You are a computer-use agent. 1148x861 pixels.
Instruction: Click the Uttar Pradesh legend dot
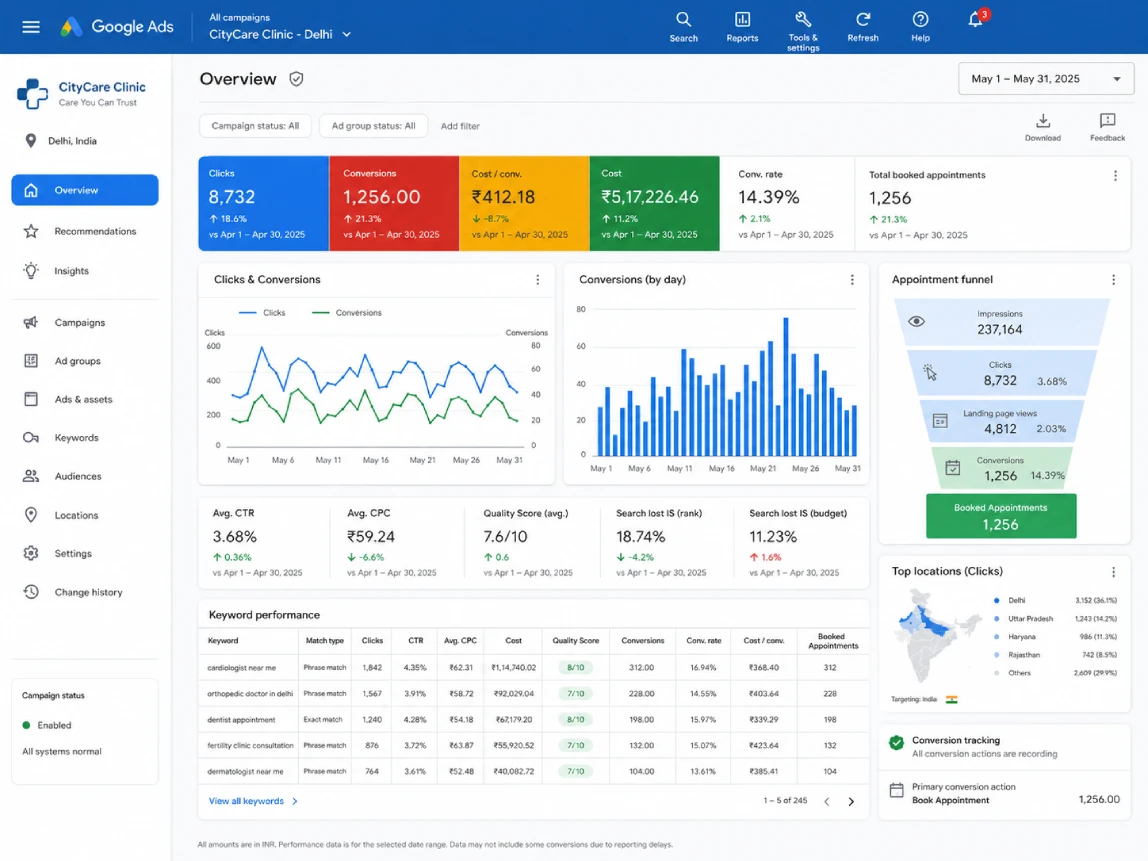point(996,619)
